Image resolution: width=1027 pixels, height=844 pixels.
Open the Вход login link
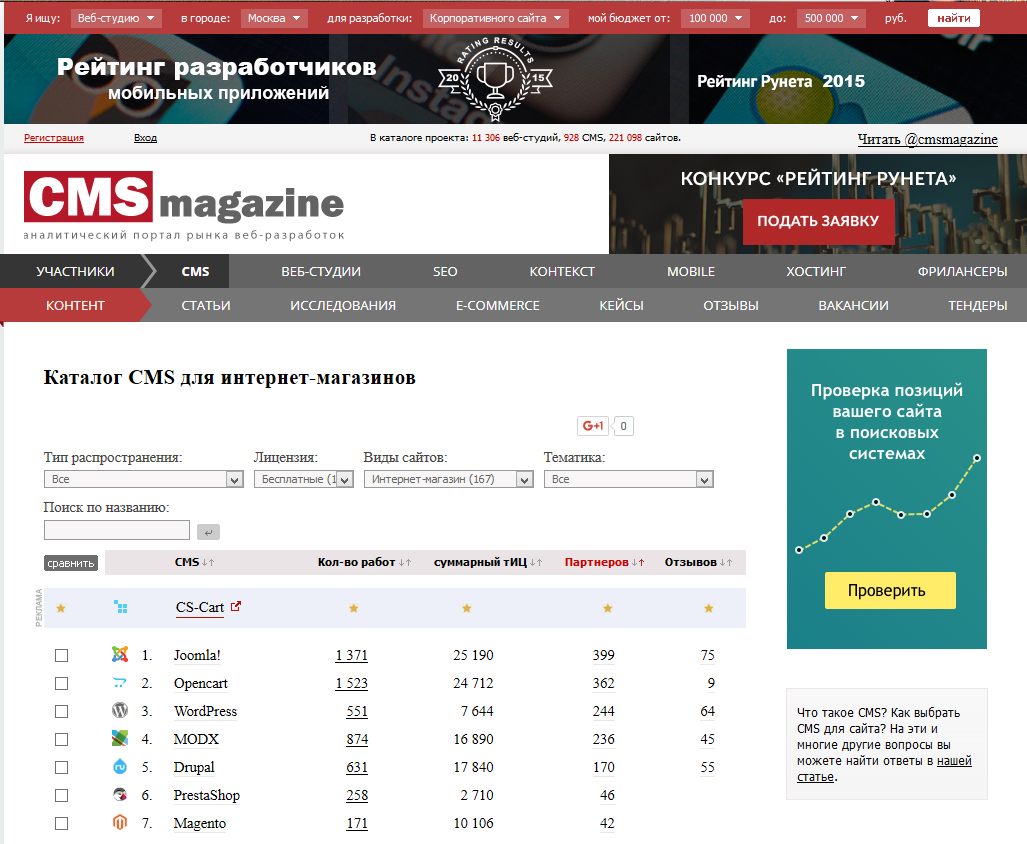pos(145,138)
